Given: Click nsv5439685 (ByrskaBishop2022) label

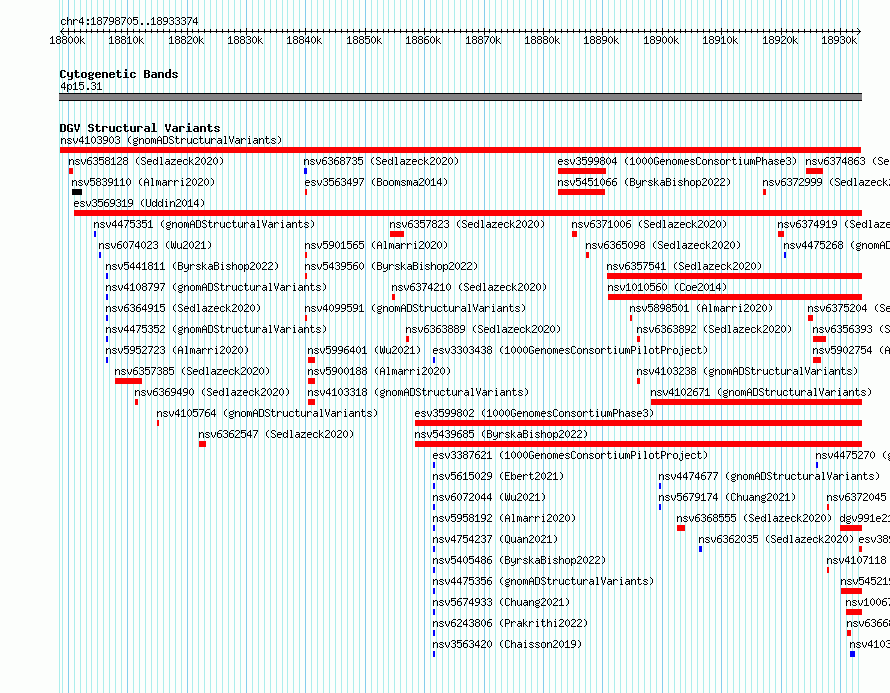Looking at the screenshot, I should 501,434.
